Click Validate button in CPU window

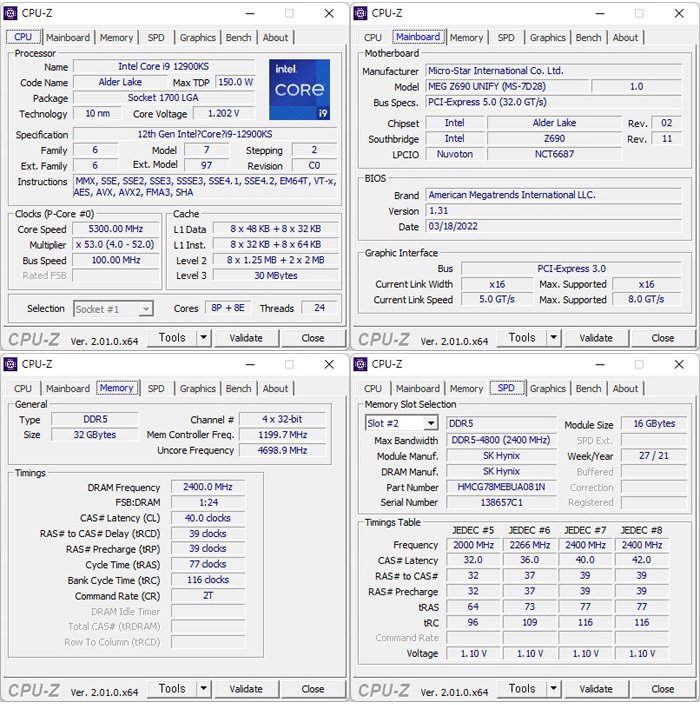[x=246, y=338]
